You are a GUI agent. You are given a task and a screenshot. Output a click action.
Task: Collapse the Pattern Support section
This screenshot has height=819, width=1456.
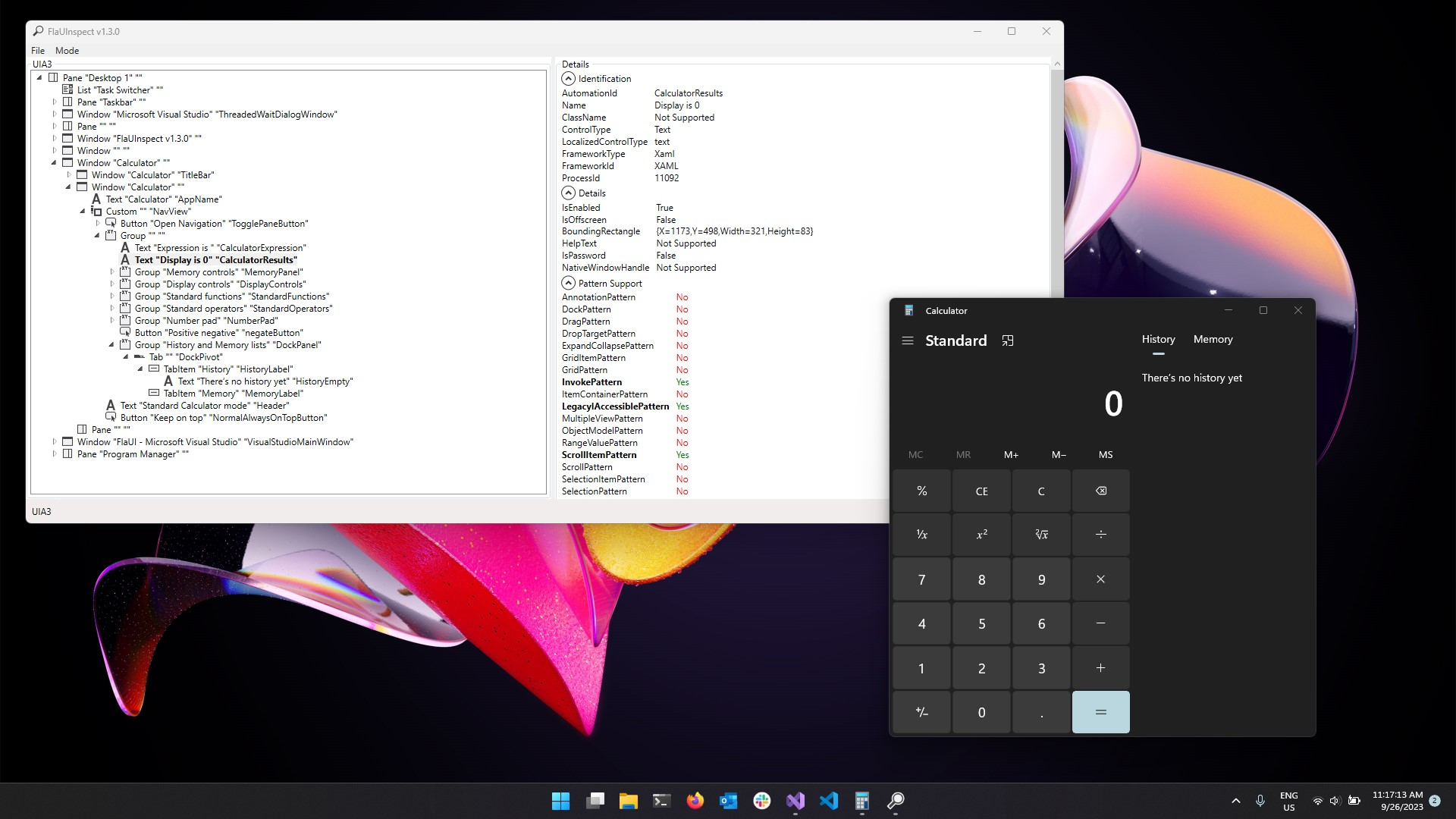pyautogui.click(x=568, y=284)
